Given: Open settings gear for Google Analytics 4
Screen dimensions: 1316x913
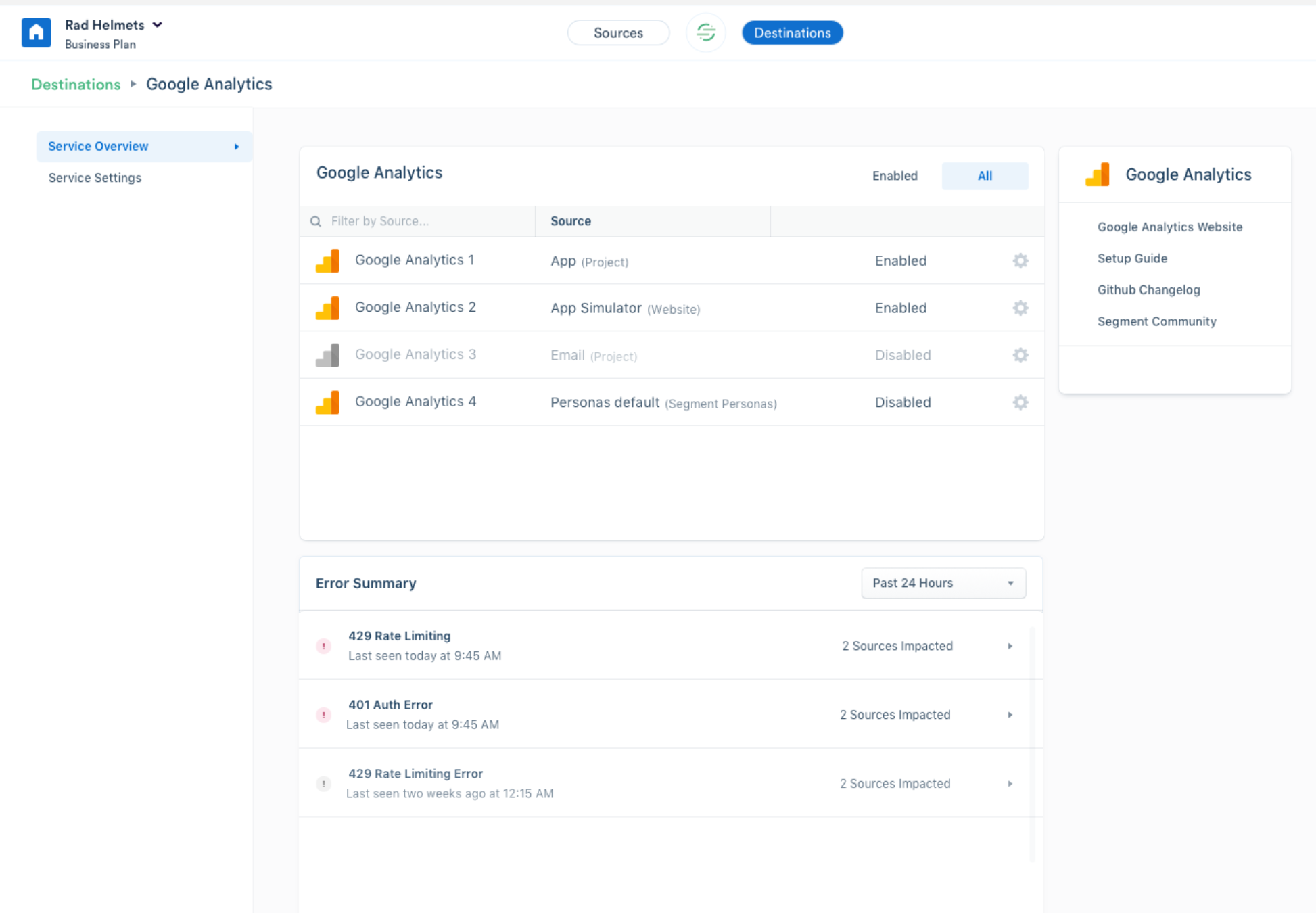Looking at the screenshot, I should 1020,403.
